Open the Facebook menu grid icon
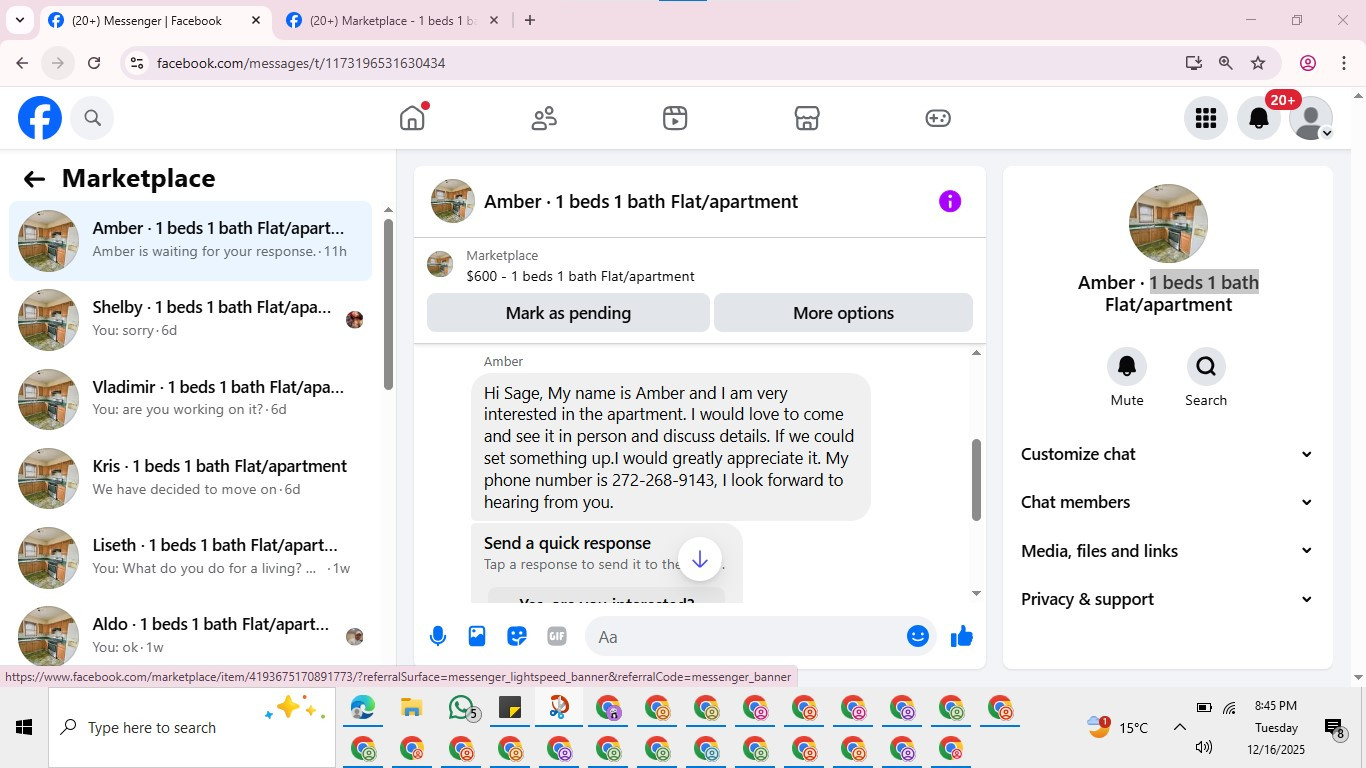 click(1206, 119)
